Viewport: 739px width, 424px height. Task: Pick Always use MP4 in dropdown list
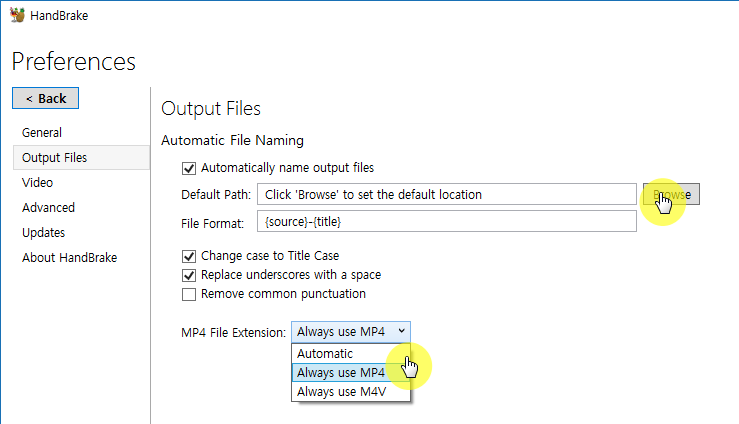(351, 372)
